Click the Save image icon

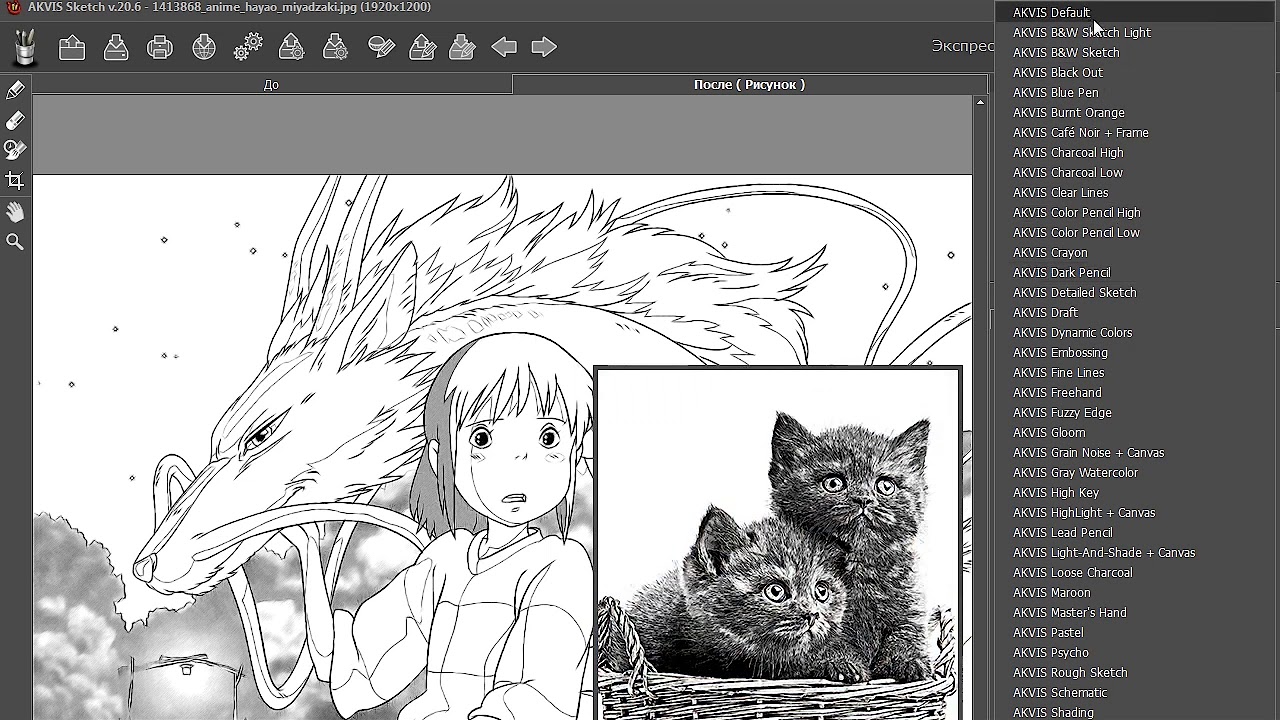pyautogui.click(x=116, y=47)
